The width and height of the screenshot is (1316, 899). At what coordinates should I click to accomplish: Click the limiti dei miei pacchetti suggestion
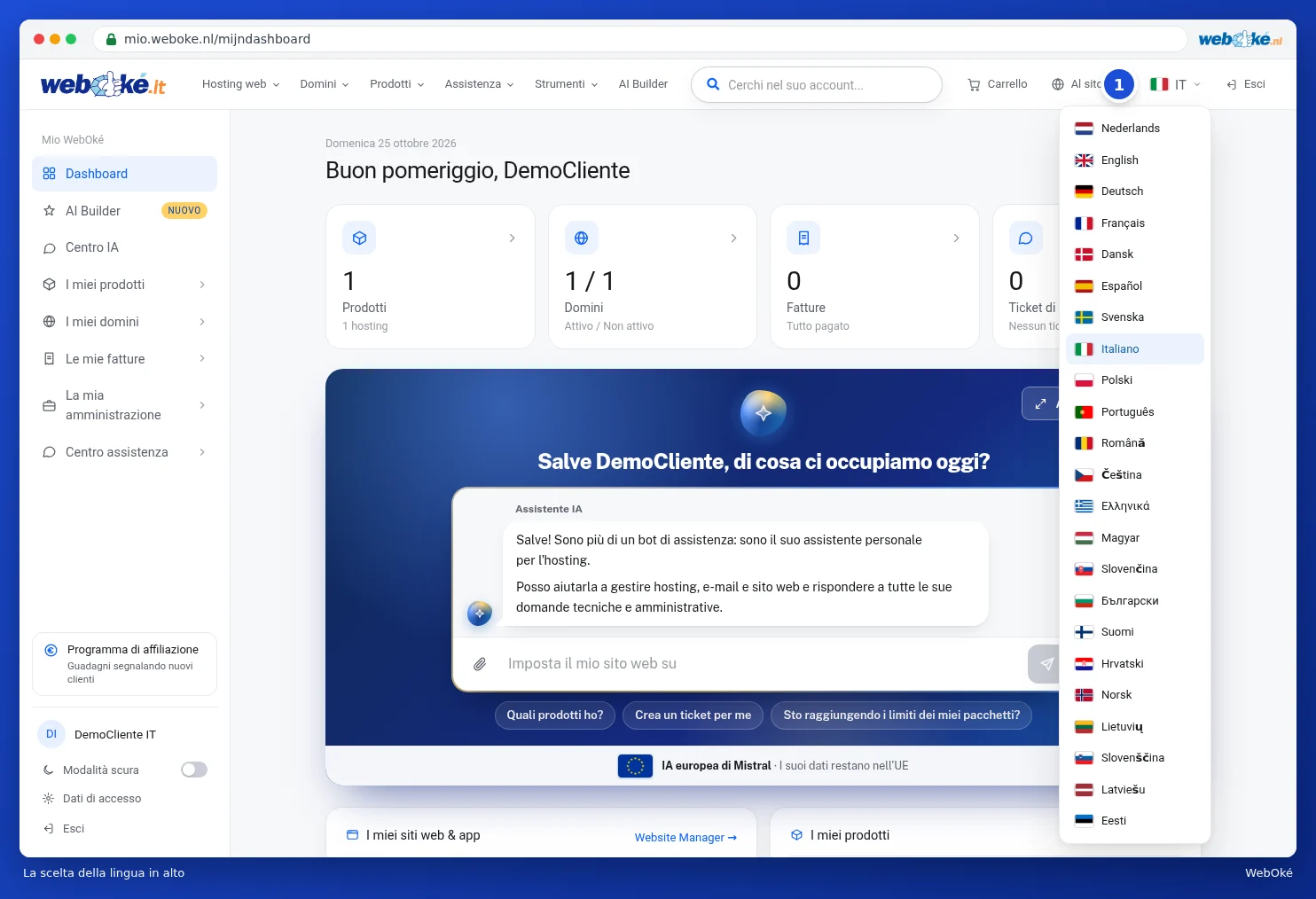point(901,715)
